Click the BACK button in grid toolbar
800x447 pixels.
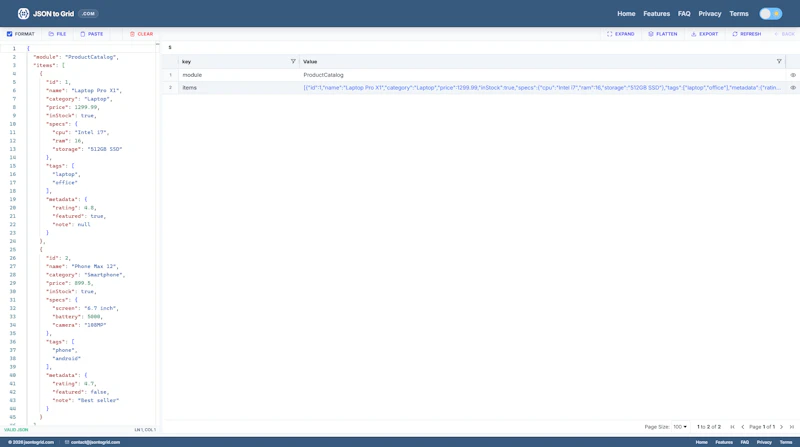tap(784, 34)
